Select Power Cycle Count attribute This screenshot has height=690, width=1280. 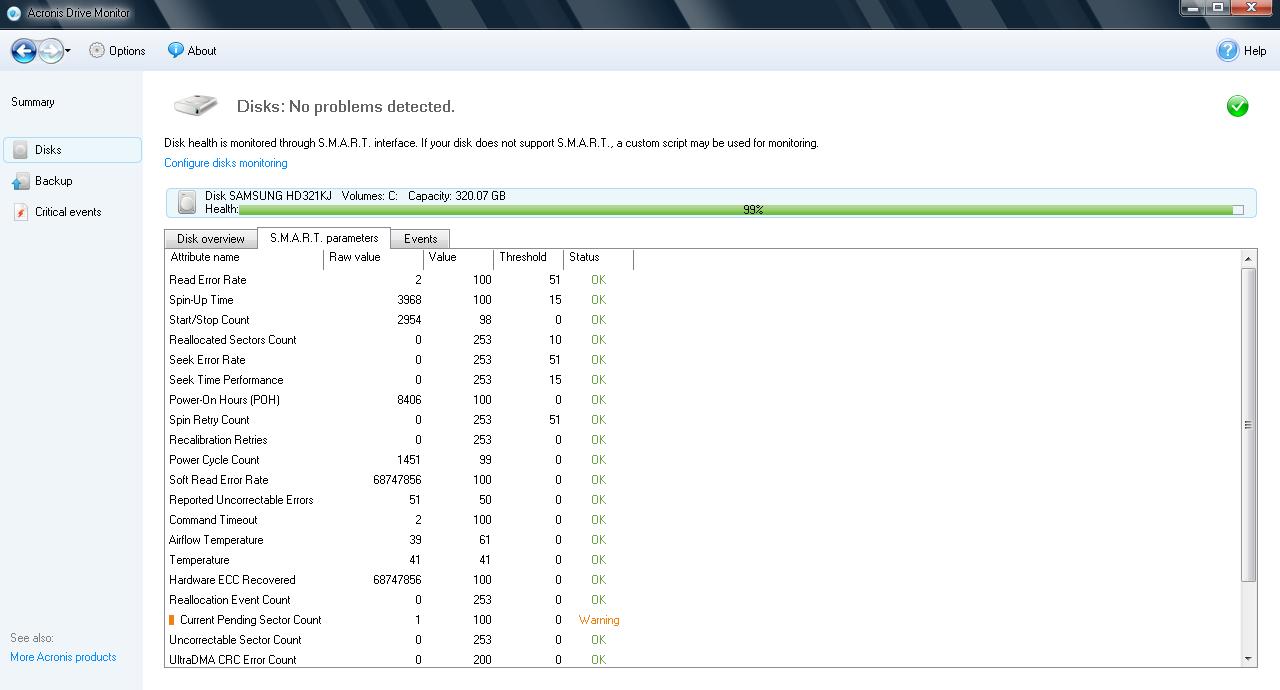point(214,460)
